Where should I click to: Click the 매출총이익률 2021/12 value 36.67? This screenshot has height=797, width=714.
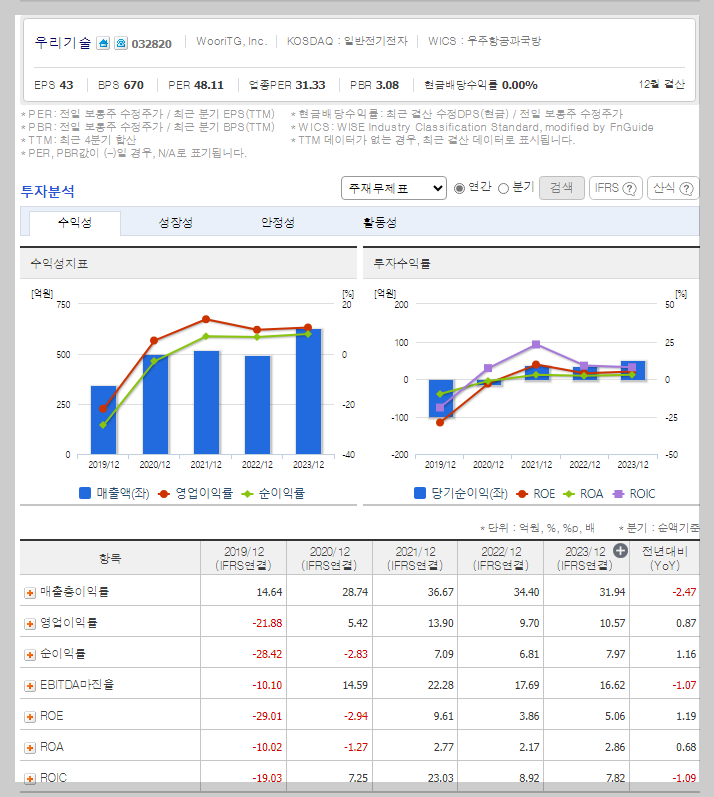pyautogui.click(x=441, y=592)
